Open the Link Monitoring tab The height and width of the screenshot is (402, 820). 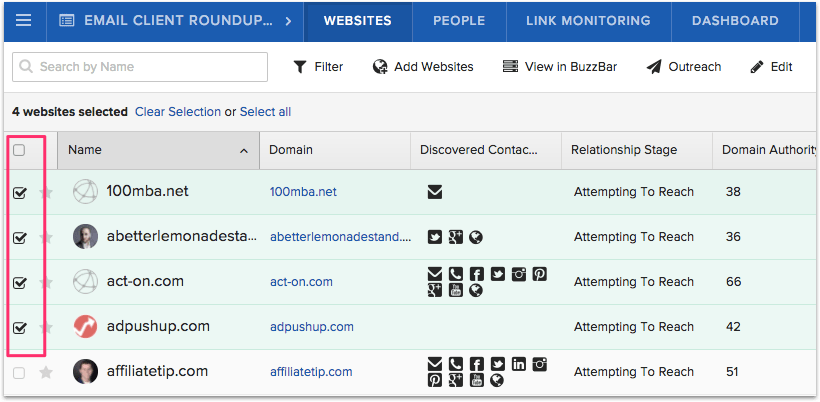(588, 21)
